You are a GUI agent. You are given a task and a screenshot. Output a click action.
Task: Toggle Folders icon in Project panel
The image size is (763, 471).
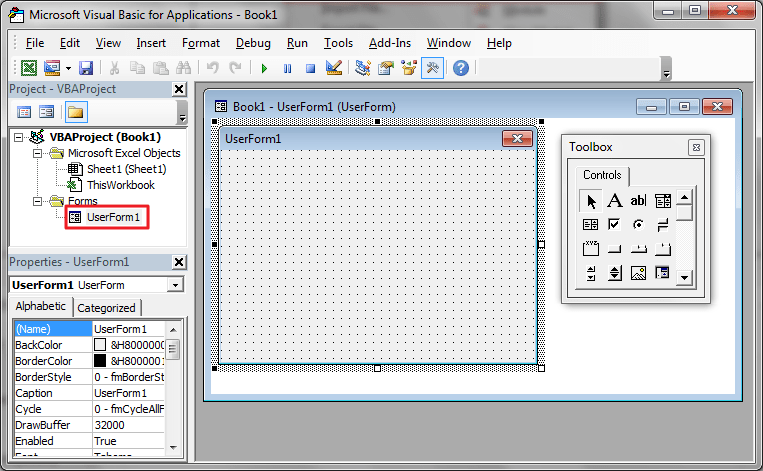pos(75,112)
